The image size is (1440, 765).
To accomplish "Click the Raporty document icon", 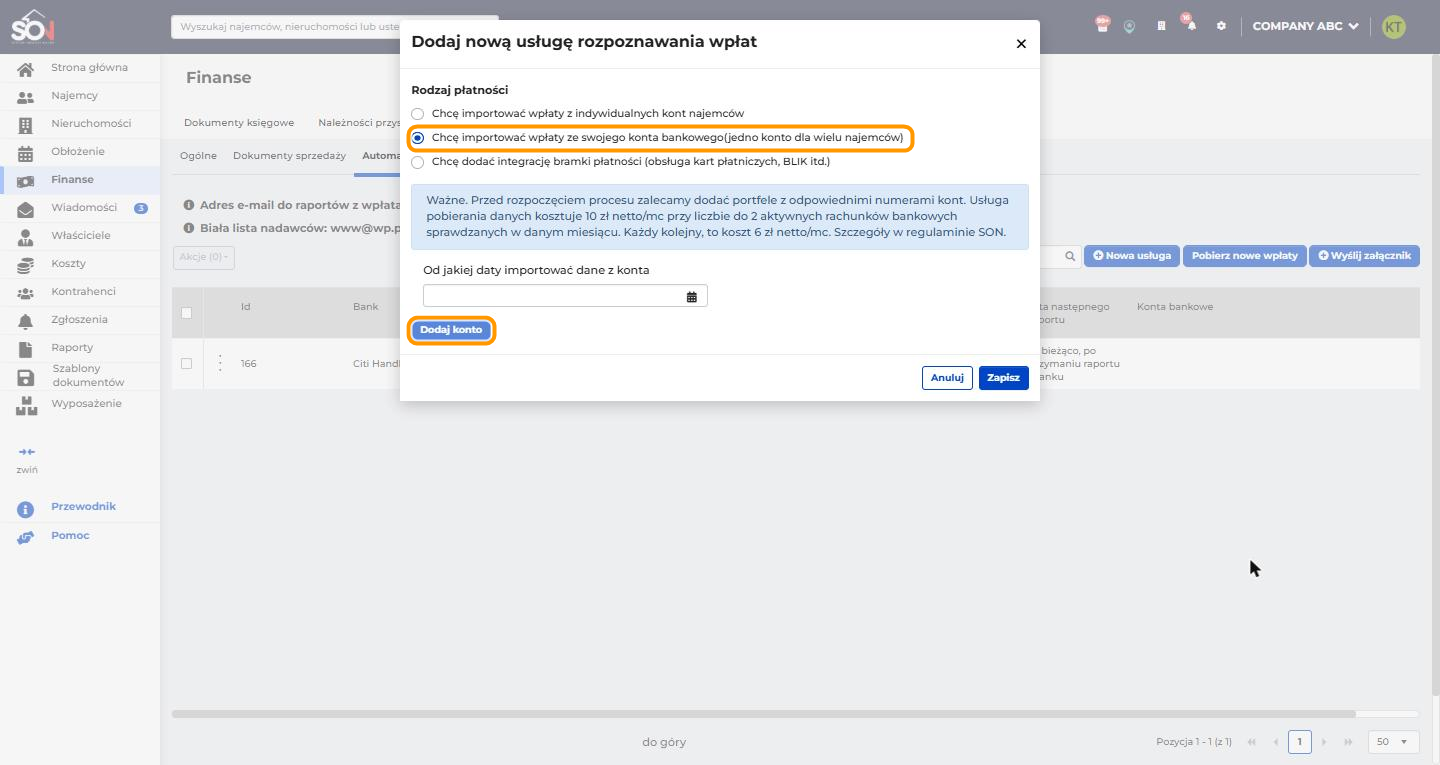I will pos(26,348).
